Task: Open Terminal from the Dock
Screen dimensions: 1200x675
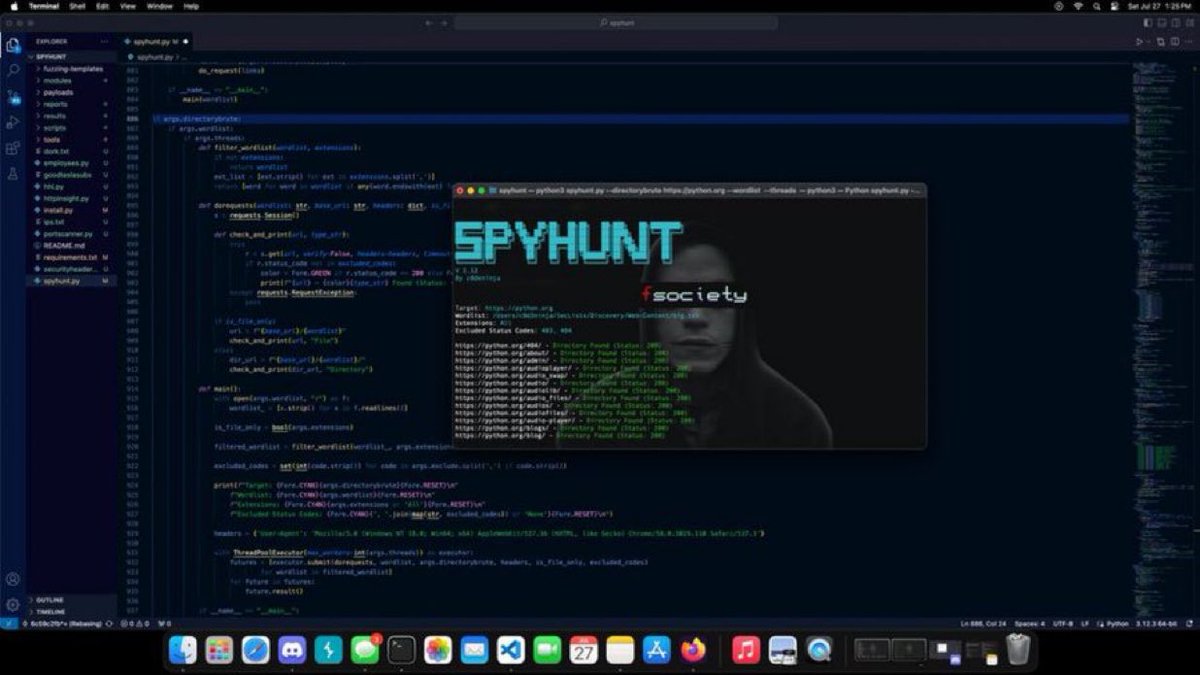Action: point(402,650)
